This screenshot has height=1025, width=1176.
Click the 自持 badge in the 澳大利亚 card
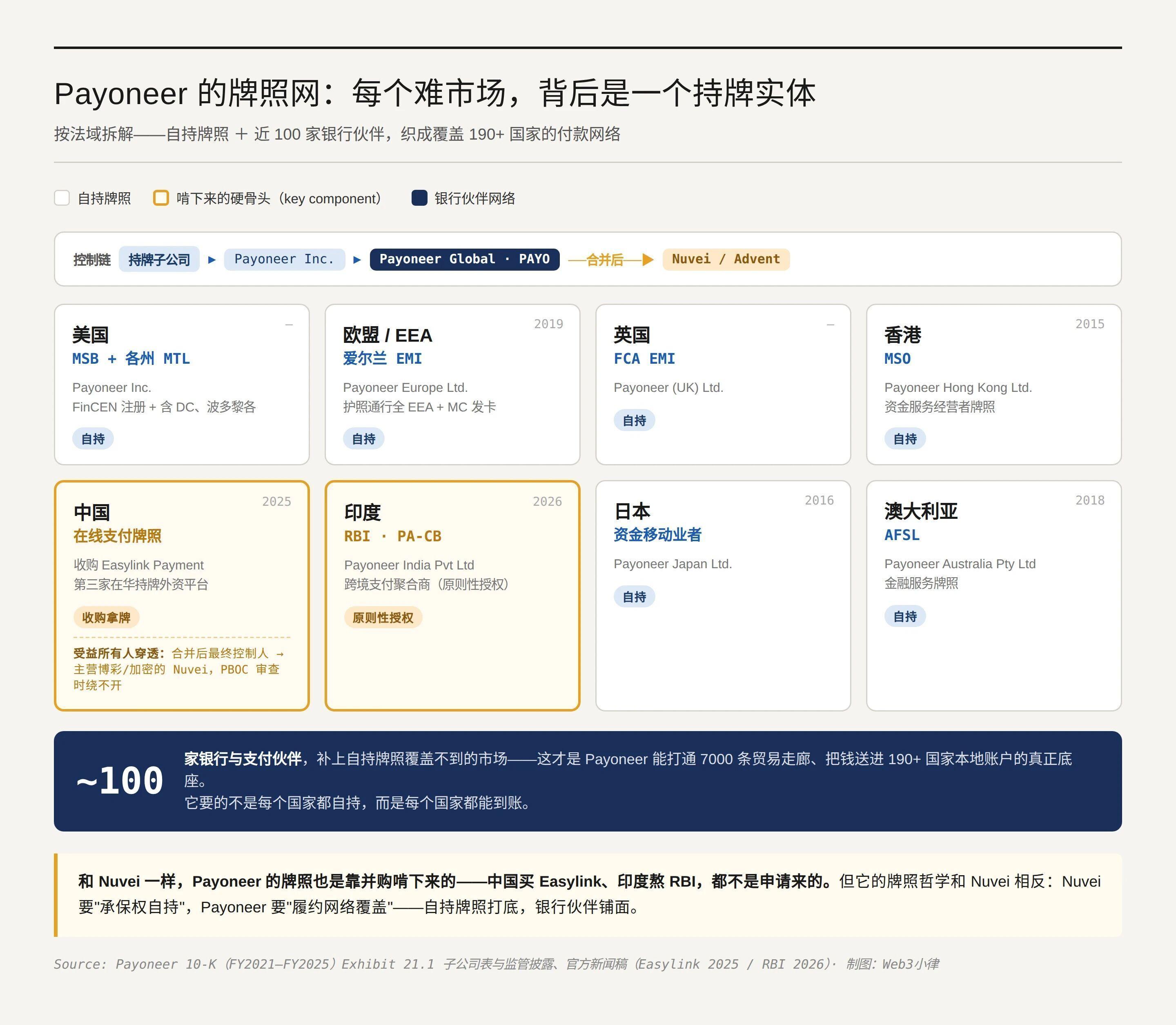pyautogui.click(x=905, y=616)
